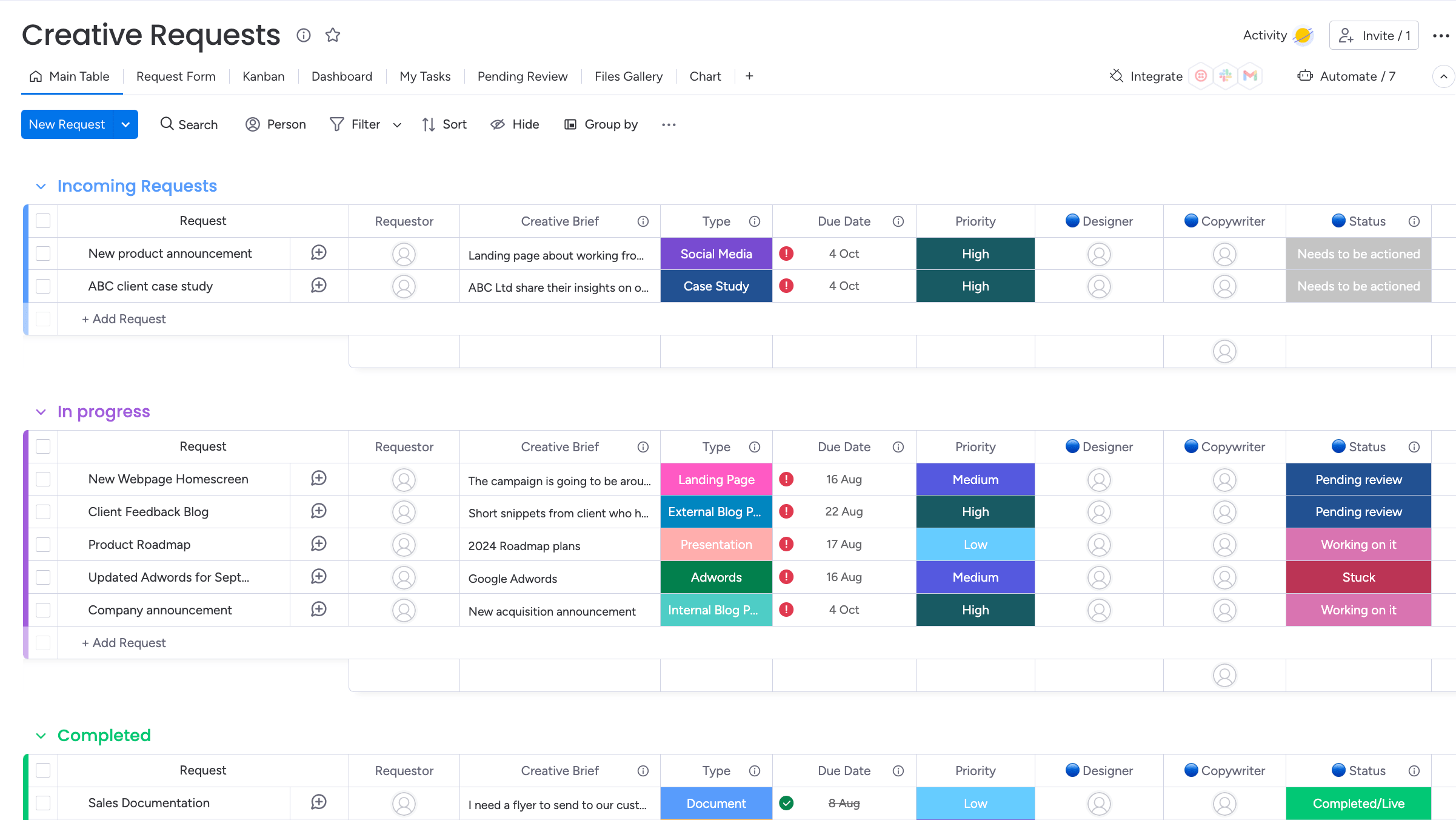The height and width of the screenshot is (820, 1456).
Task: Click done checkmark icon for Sales Documentation
Action: pyautogui.click(x=786, y=803)
